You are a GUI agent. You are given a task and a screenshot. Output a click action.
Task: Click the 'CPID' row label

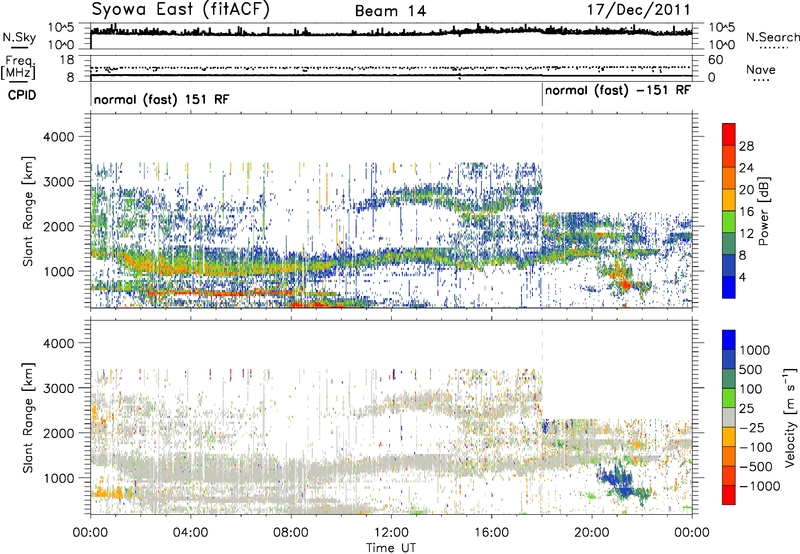point(22,95)
